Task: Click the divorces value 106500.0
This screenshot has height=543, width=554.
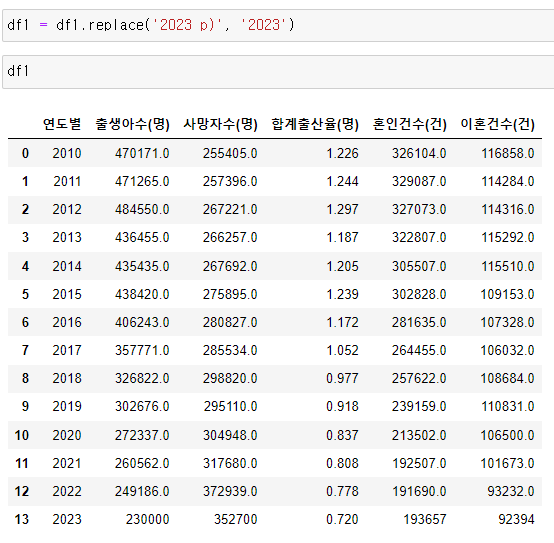Action: pyautogui.click(x=507, y=435)
